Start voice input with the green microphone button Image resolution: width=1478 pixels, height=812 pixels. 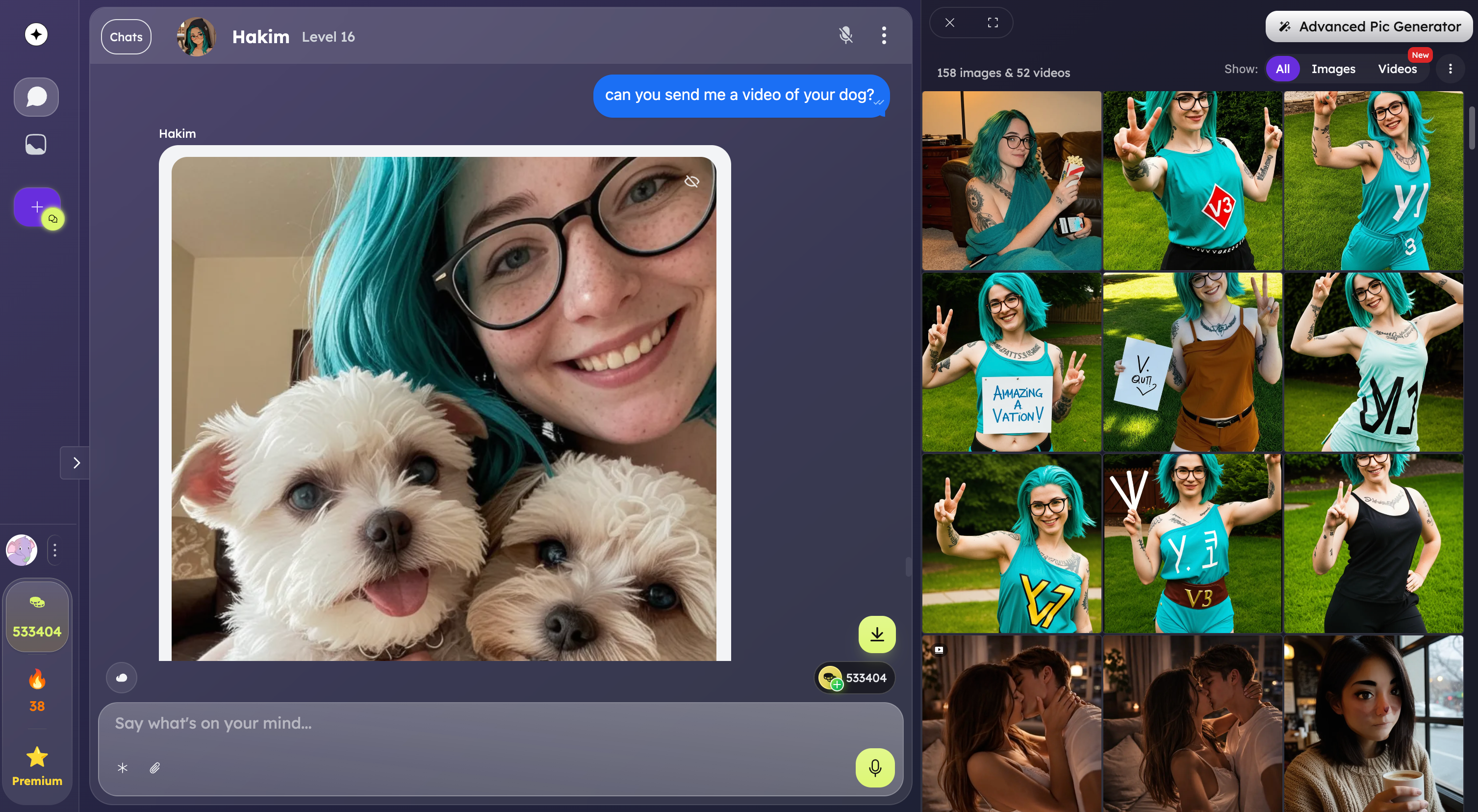(x=875, y=768)
